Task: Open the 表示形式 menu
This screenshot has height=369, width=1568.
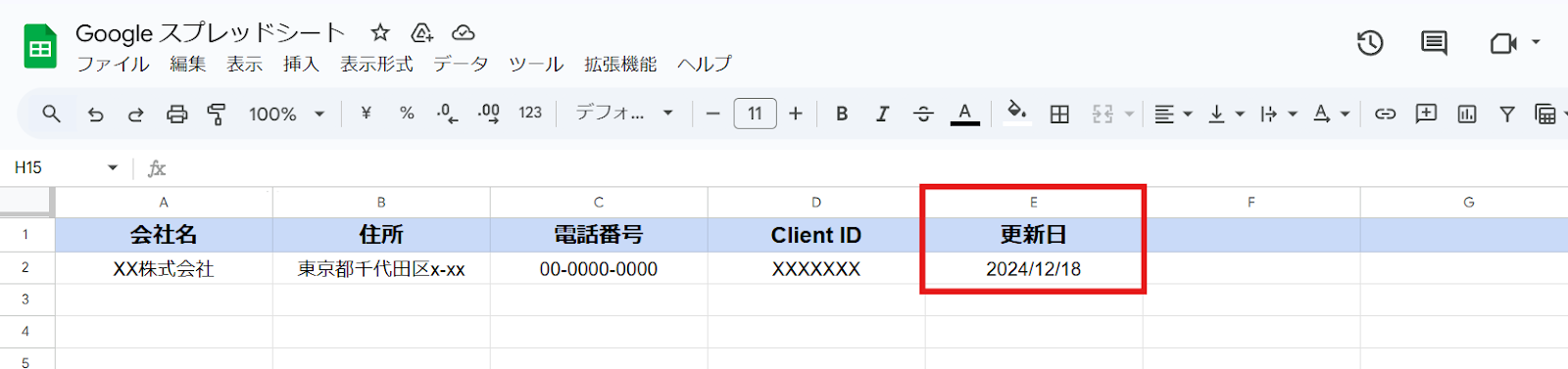Action: click(376, 65)
